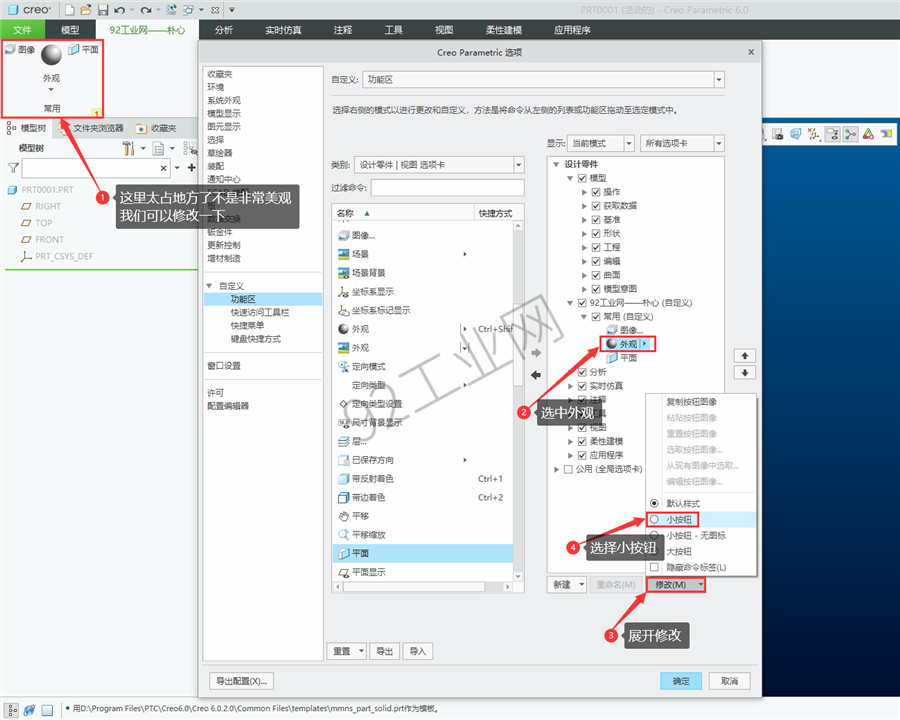Click the 取消 button

click(730, 681)
